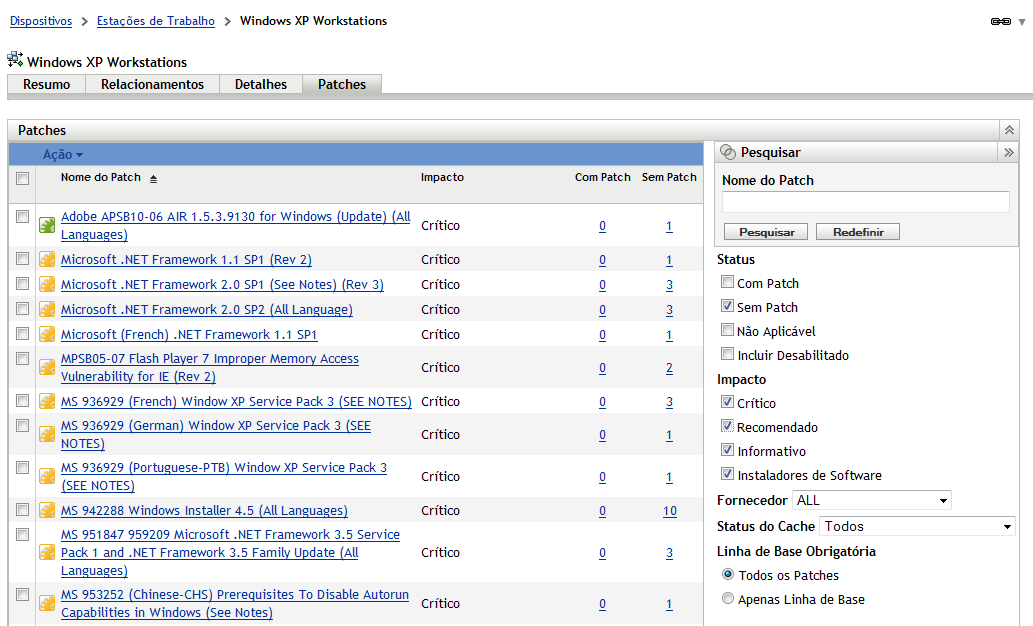Screen dimensions: 1033x626
Task: Click the Sem Patch count link for MS 942288
Action: 669,510
